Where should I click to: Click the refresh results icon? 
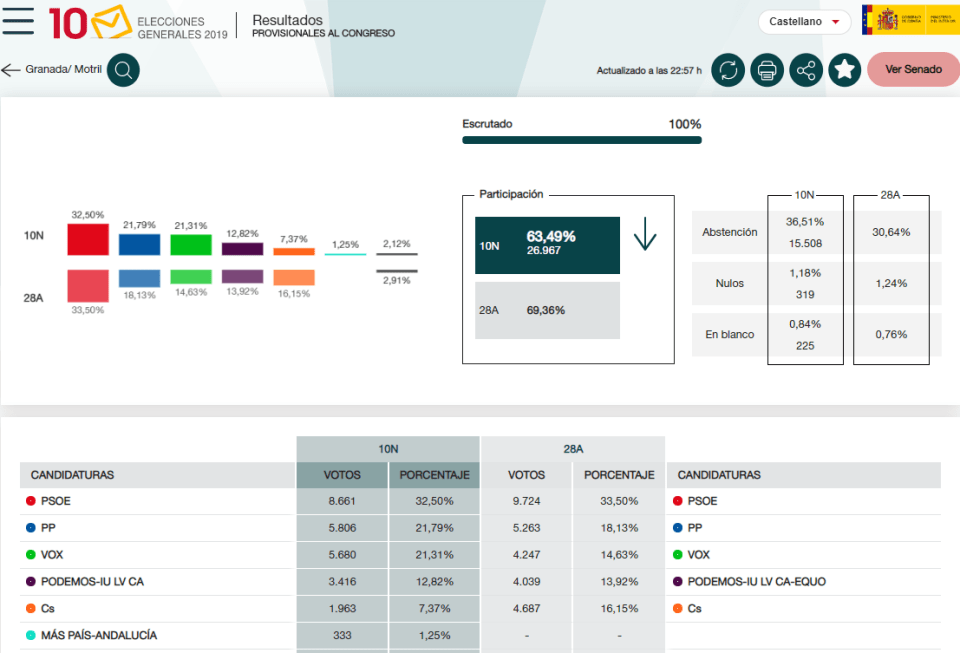click(x=727, y=70)
